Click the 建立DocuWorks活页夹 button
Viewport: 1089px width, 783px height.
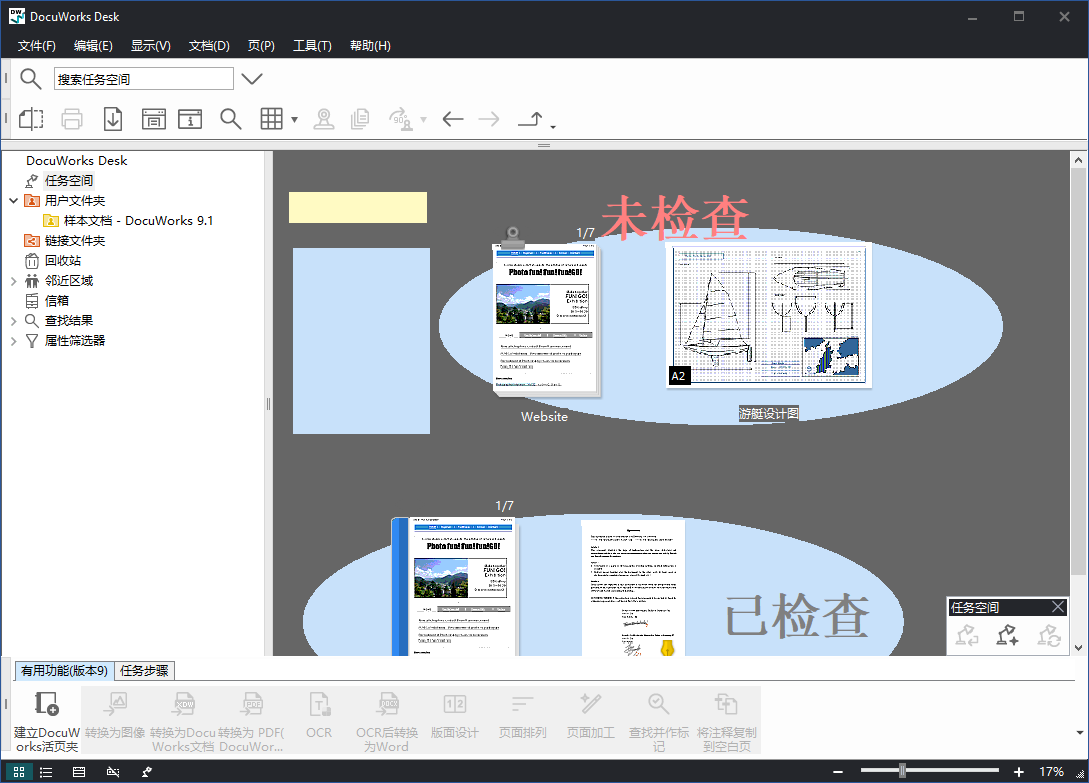click(46, 720)
